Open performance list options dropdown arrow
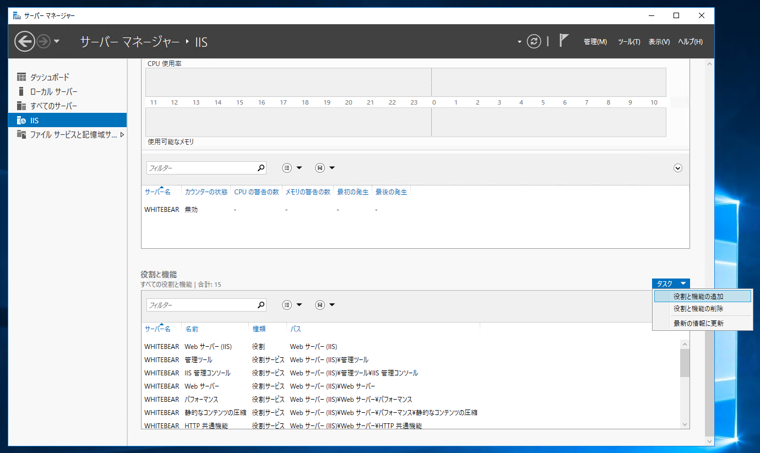760x453 pixels. 299,168
